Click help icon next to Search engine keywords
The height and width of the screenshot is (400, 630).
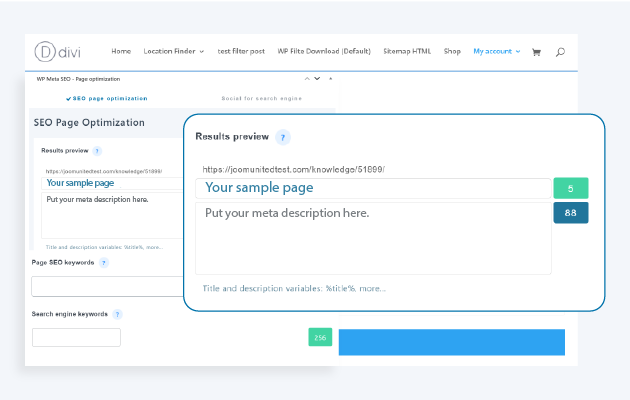(117, 314)
